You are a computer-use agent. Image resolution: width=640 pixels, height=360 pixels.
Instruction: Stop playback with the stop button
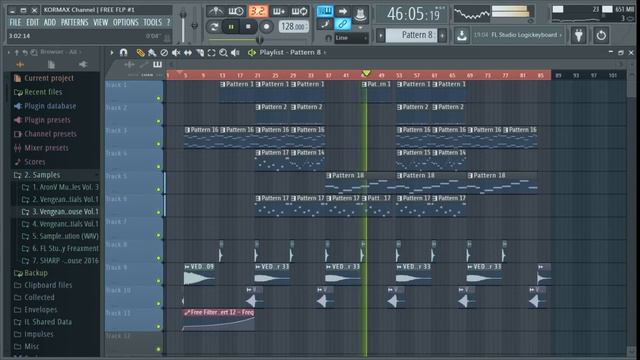248,27
